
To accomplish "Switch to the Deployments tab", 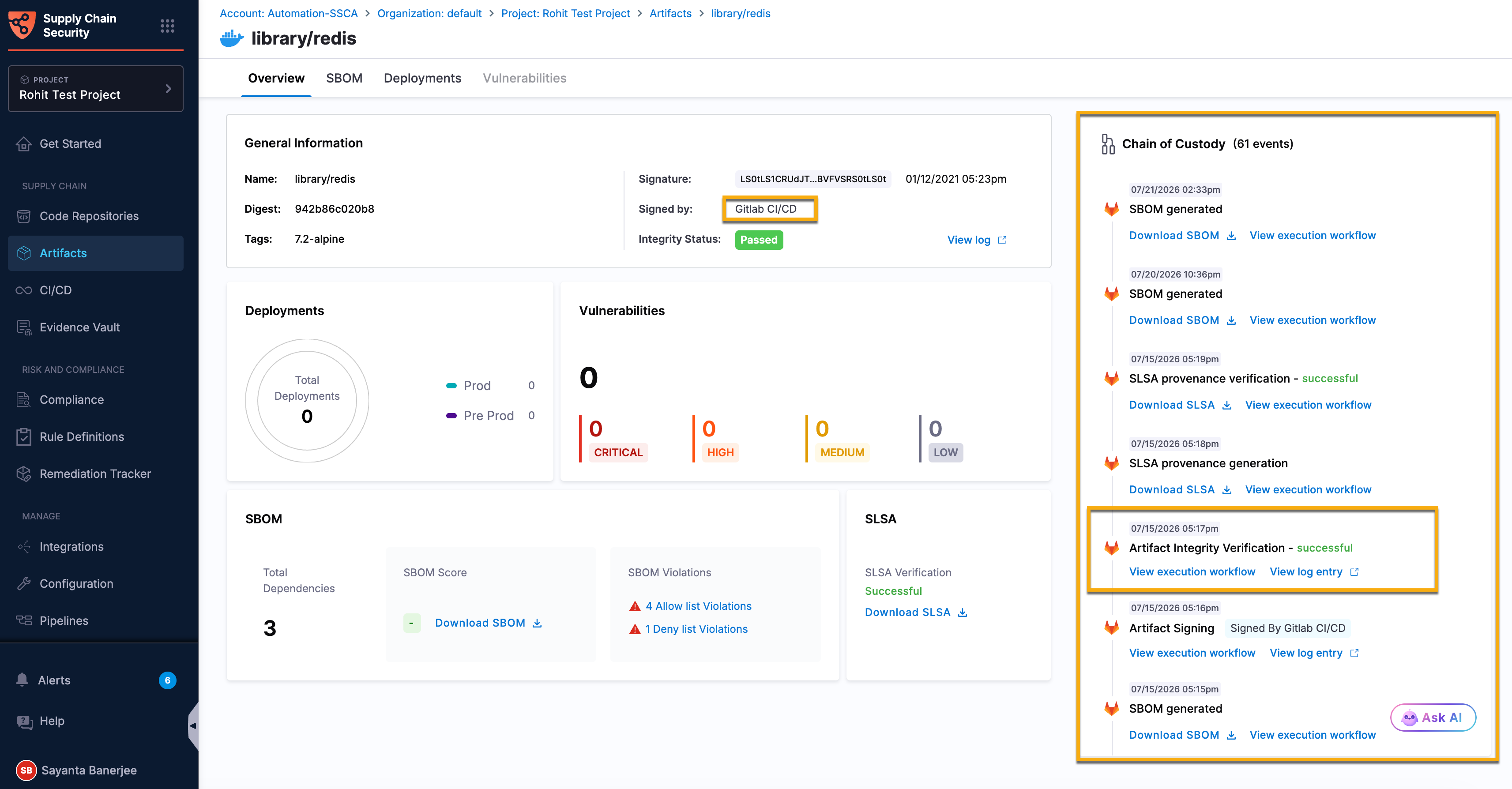I will pos(422,78).
